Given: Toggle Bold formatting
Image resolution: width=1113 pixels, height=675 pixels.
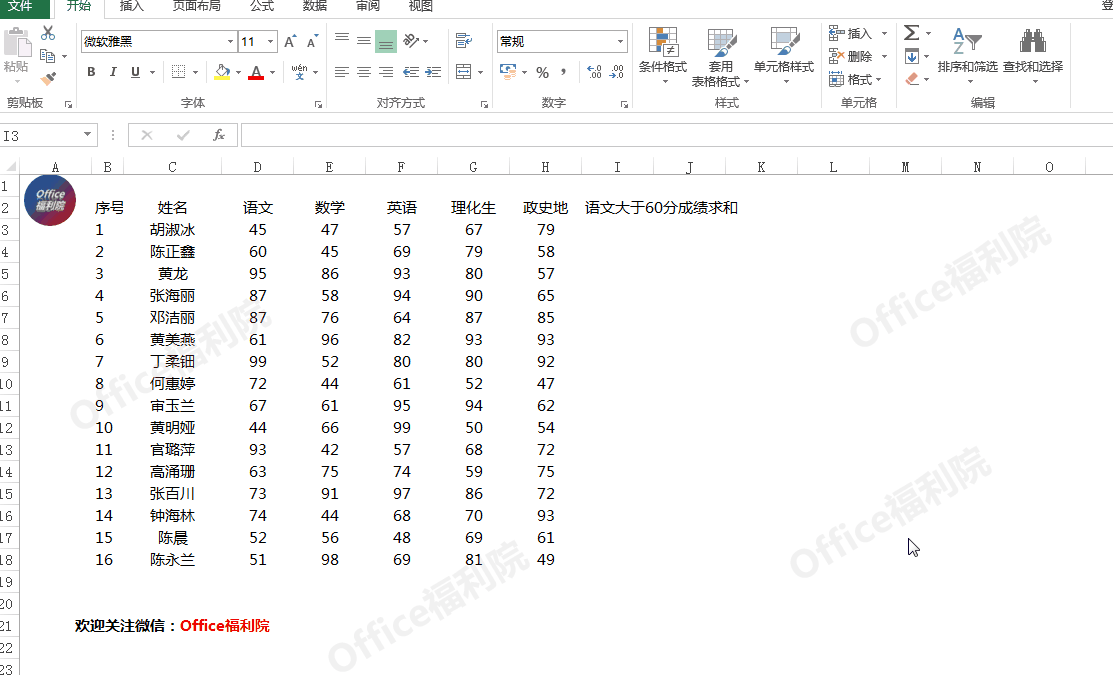Looking at the screenshot, I should click(91, 72).
